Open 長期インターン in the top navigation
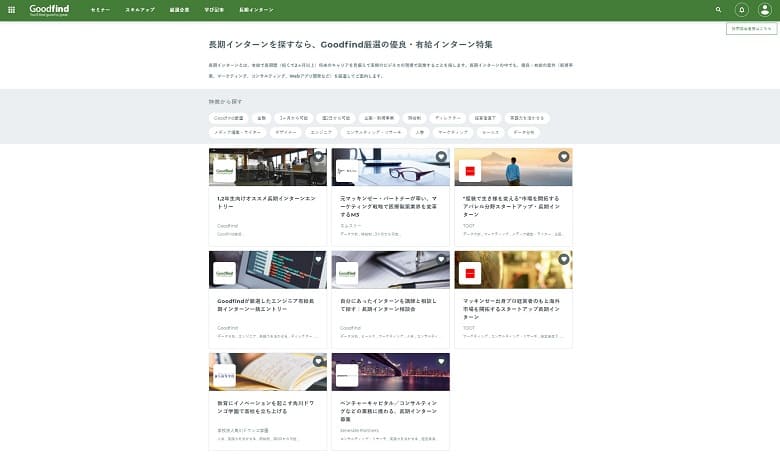The width and height of the screenshot is (780, 458). 256,10
